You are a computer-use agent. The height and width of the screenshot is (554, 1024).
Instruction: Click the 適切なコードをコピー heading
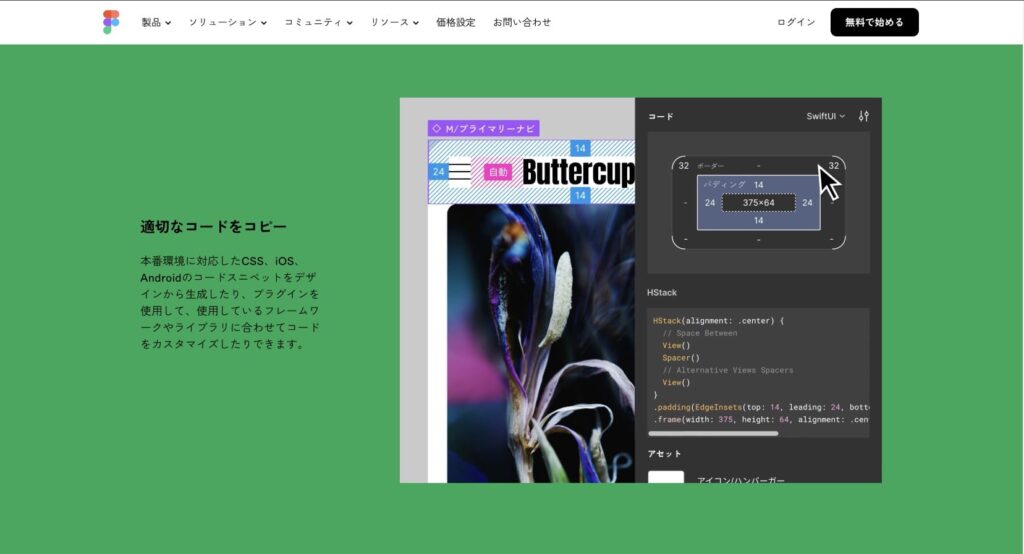click(x=214, y=227)
